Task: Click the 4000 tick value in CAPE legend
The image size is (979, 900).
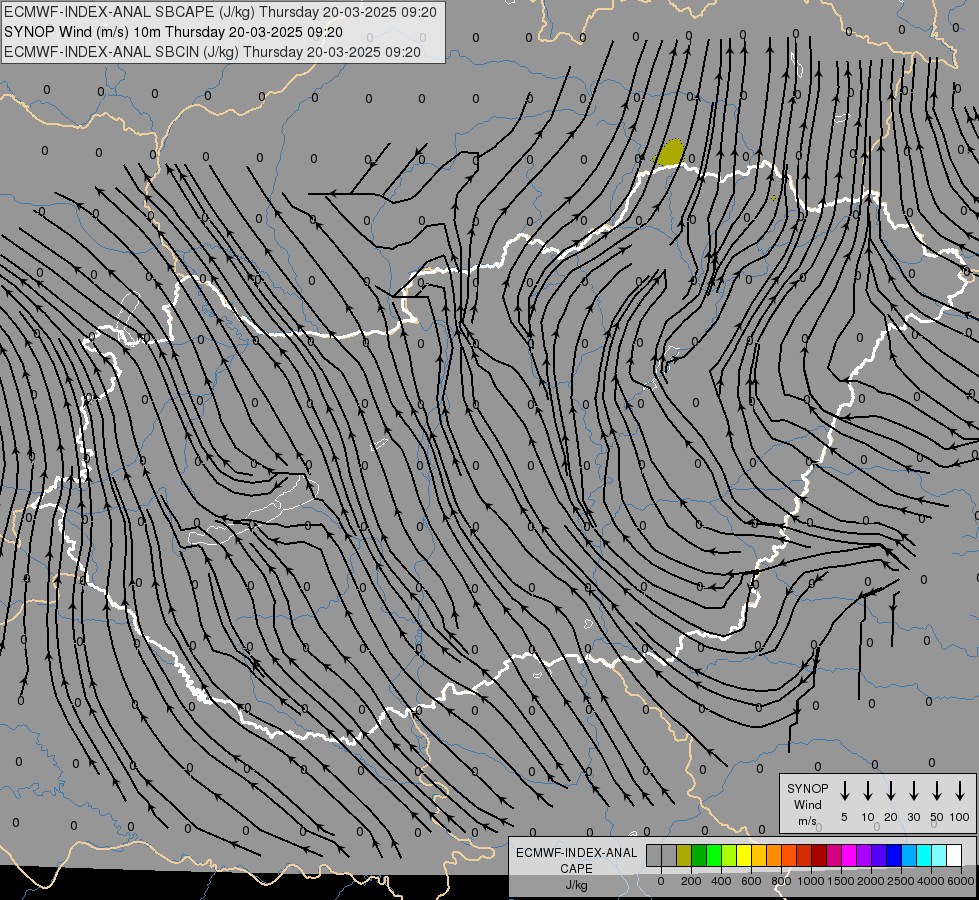Action: pyautogui.click(x=931, y=881)
